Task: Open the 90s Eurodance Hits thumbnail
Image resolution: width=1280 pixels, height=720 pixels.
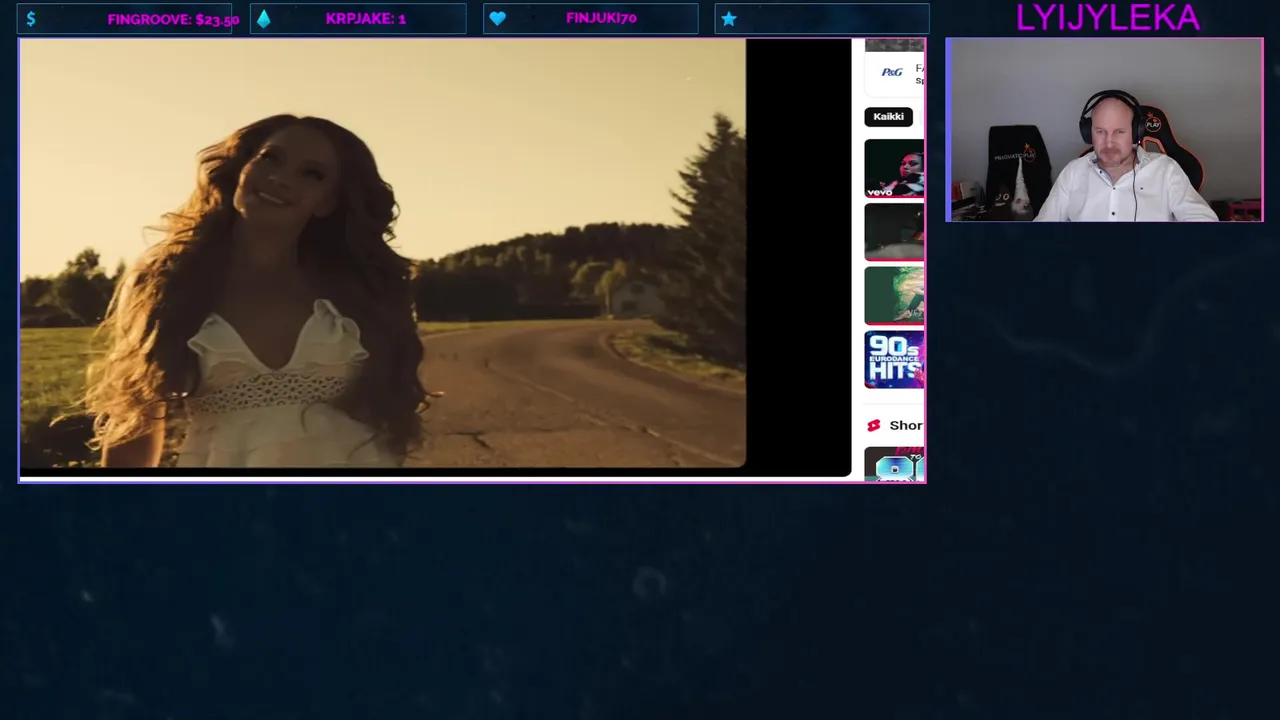Action: pos(894,359)
